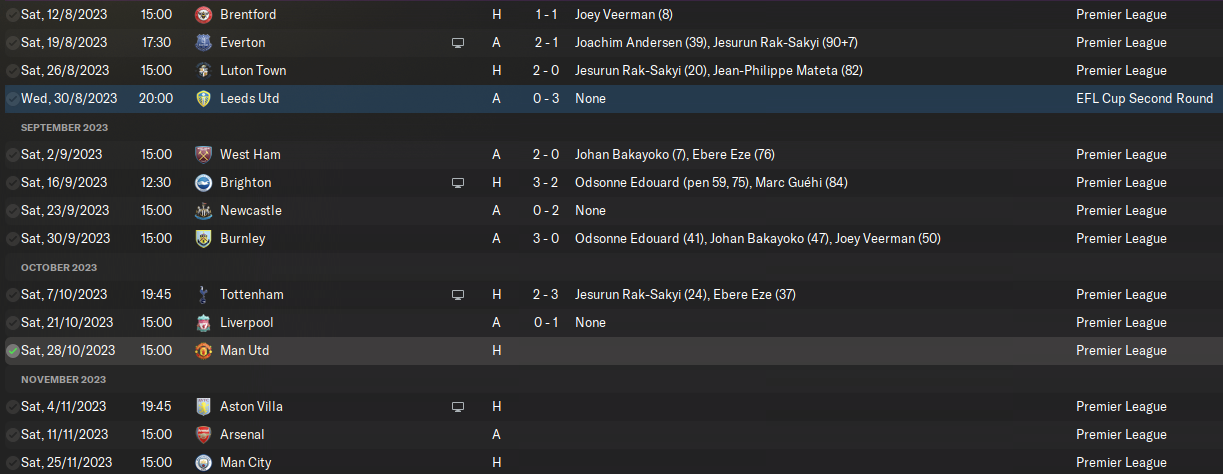The image size is (1223, 474).
Task: Click the Everton club badge
Action: (204, 43)
